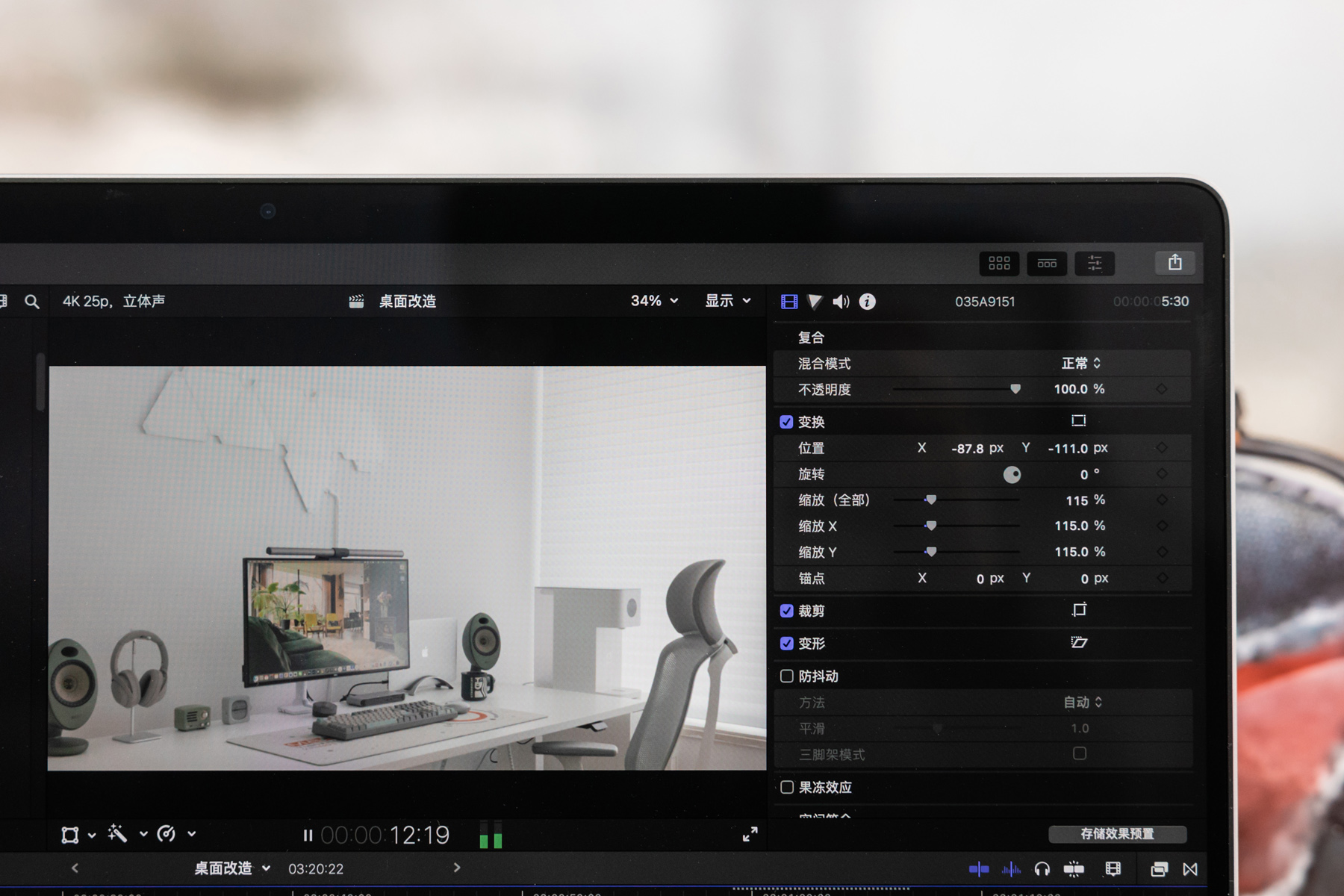Screen dimensions: 1344x896
Task: Open the clip appearance options
Action: (x=1113, y=868)
